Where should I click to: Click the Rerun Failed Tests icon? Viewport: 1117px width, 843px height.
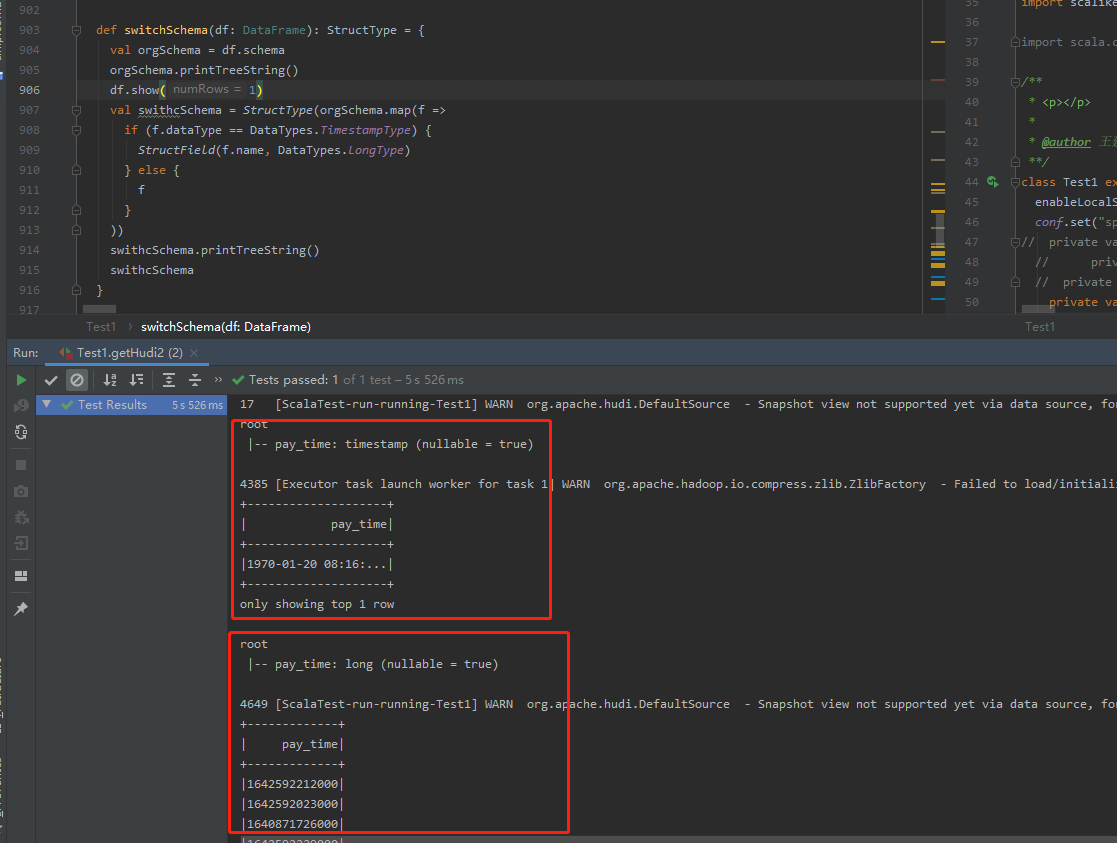[21, 405]
